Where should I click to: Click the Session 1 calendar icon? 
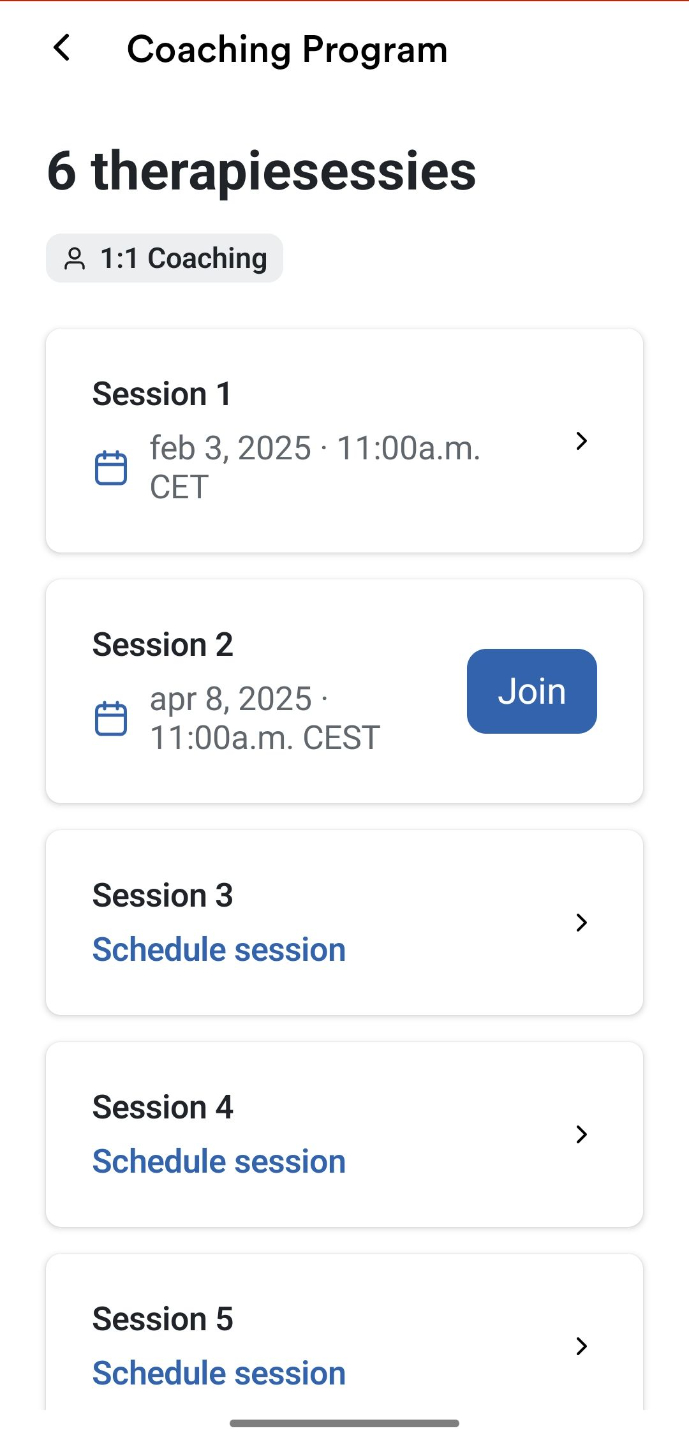coord(111,468)
